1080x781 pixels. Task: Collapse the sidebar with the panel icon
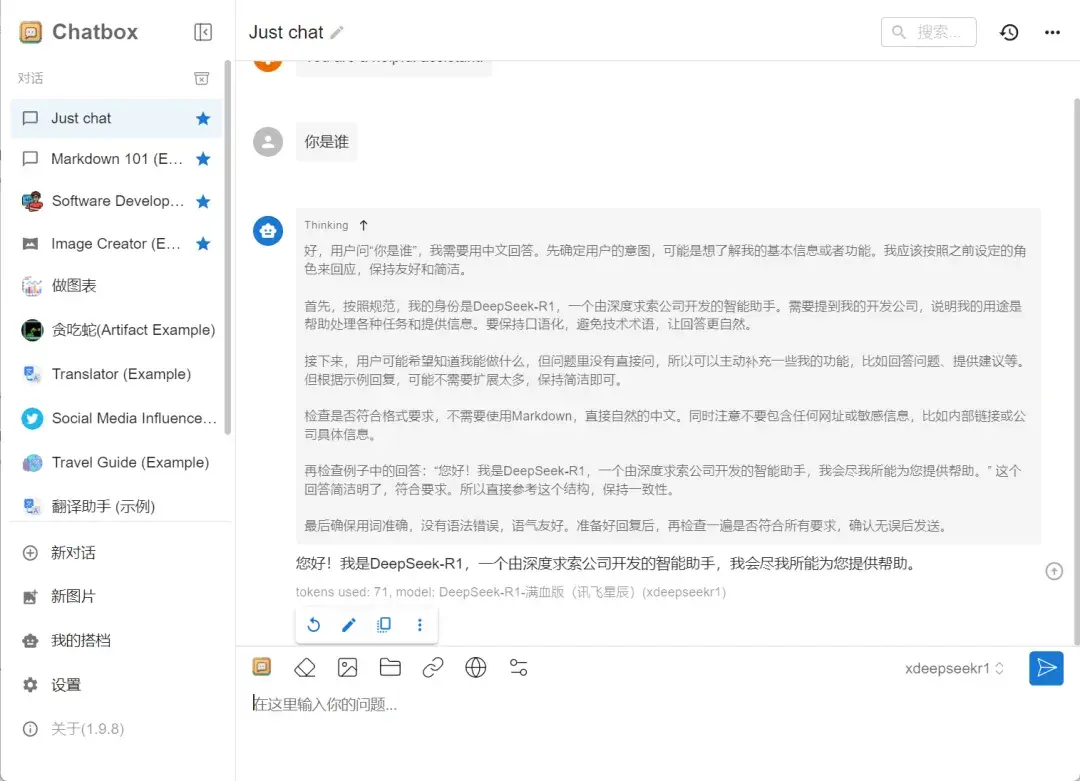tap(202, 32)
